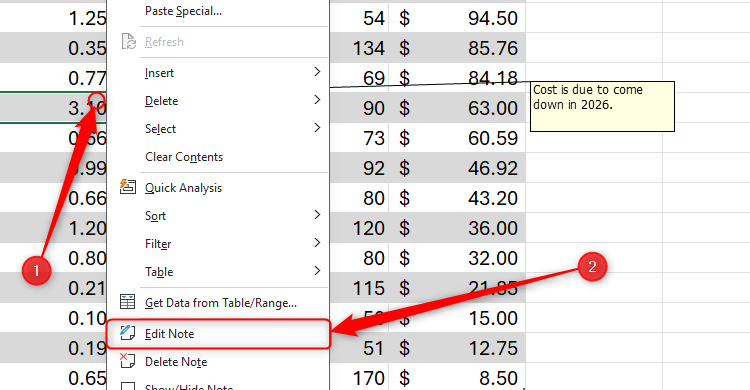Select the cell containing 8.50
Image resolution: width=750 pixels, height=390 pixels.
(x=457, y=378)
